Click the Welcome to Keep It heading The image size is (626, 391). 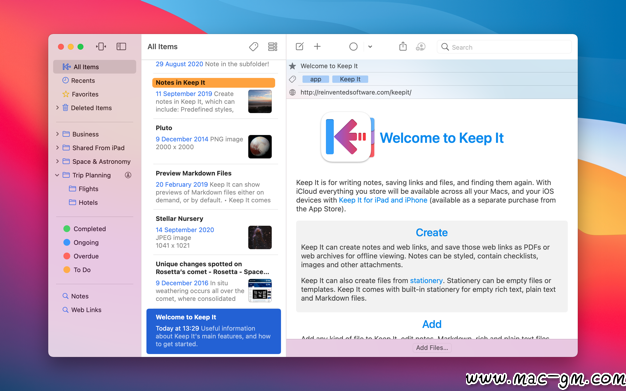click(x=442, y=138)
